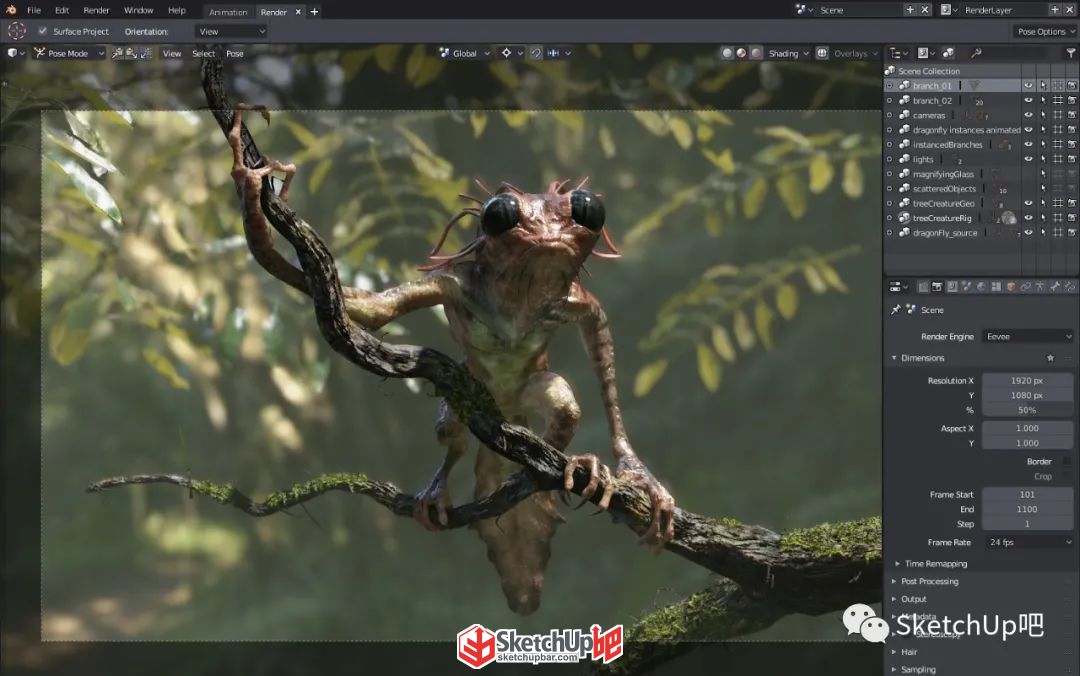Click the outliner search wrench icon
The height and width of the screenshot is (676, 1080).
tap(976, 53)
